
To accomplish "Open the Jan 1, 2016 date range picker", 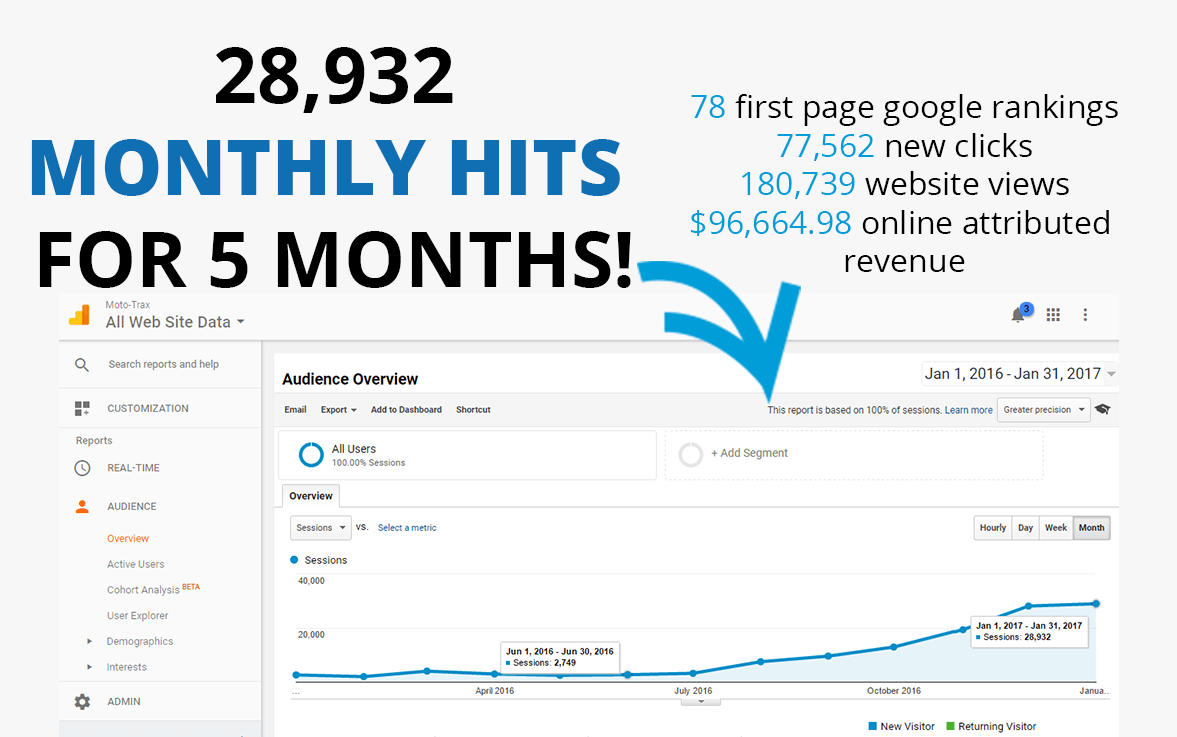I will coord(1019,373).
